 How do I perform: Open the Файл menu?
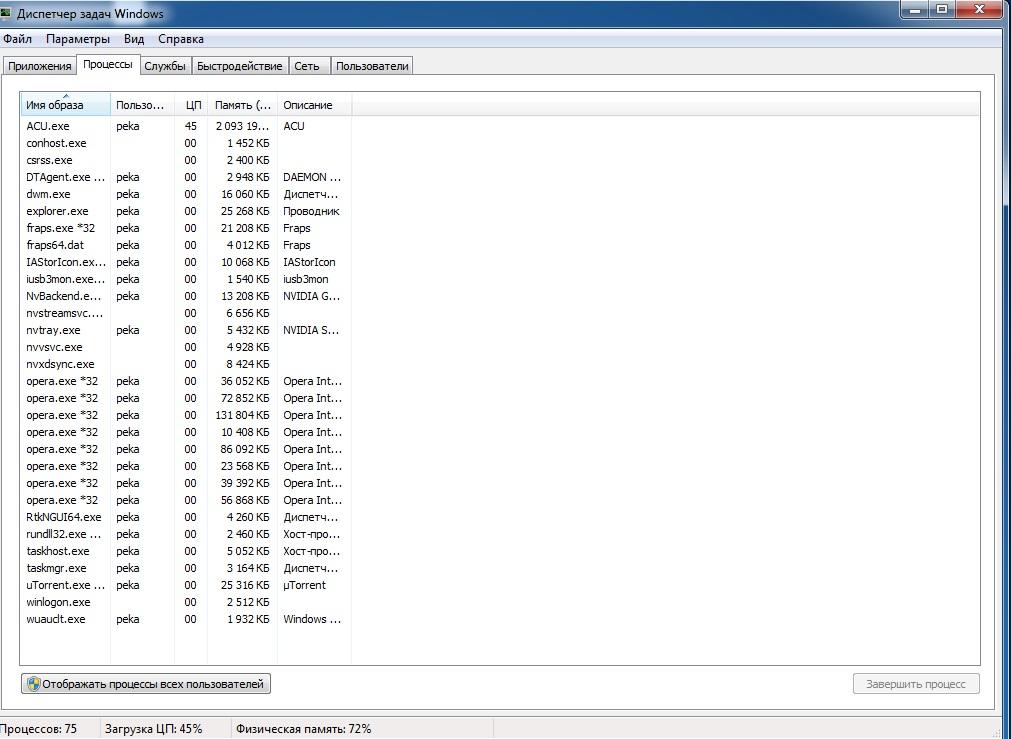click(17, 39)
